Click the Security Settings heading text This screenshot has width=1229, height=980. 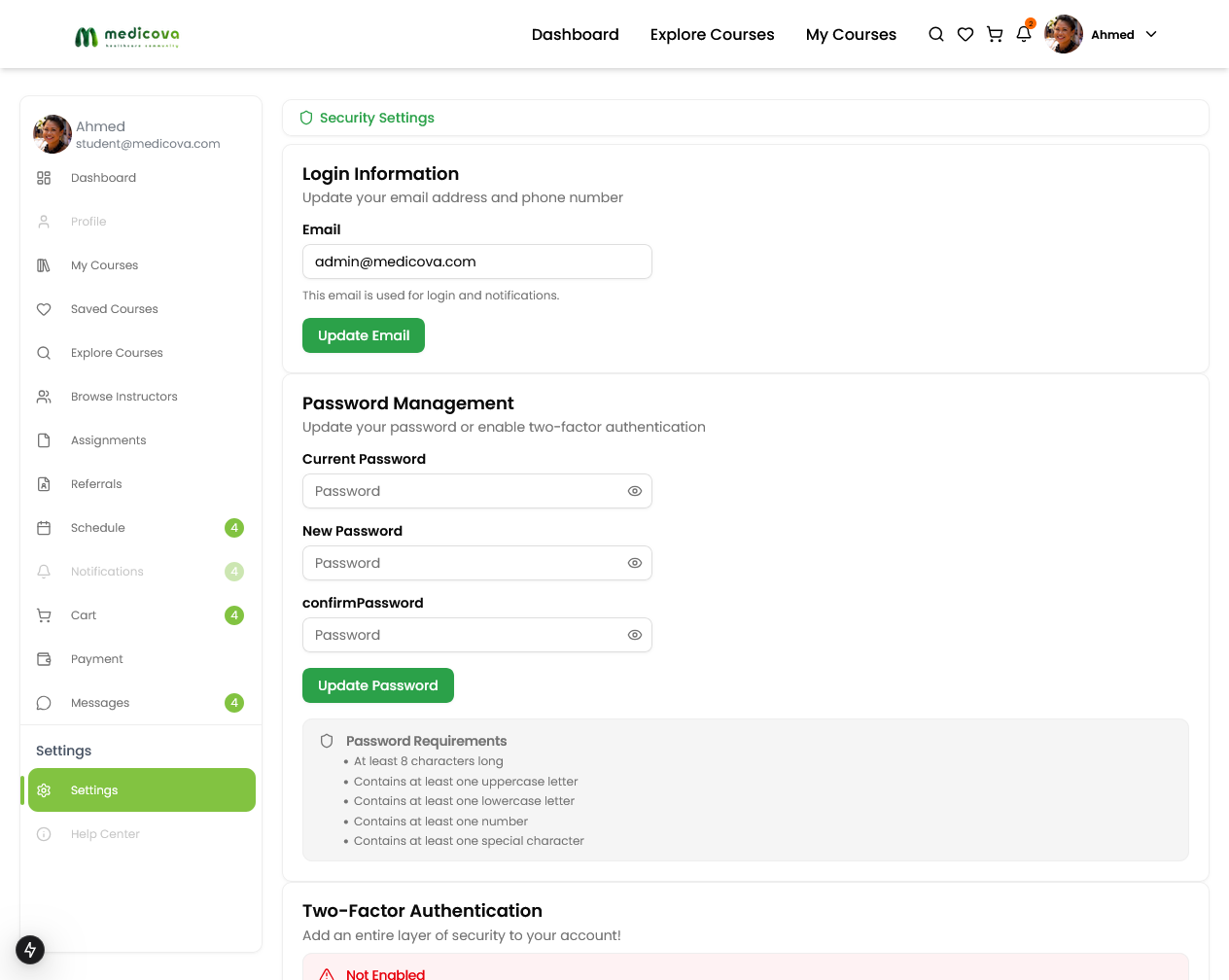[x=377, y=118]
